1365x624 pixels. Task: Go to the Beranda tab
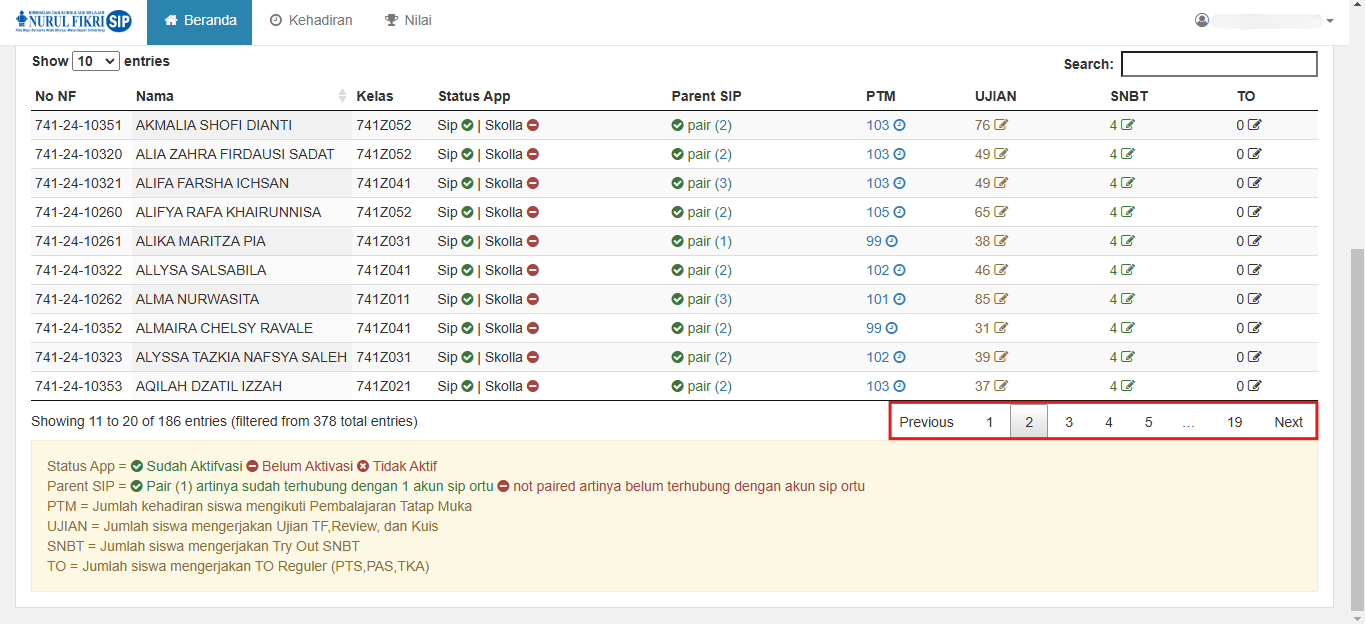point(200,21)
